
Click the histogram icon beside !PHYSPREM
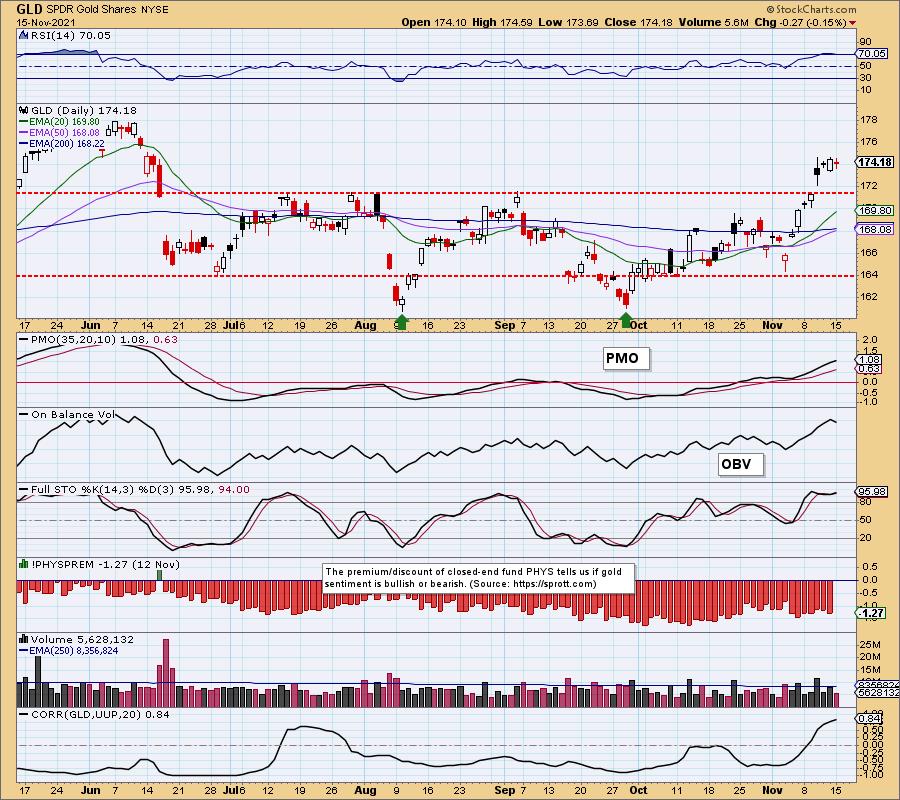pyautogui.click(x=24, y=564)
